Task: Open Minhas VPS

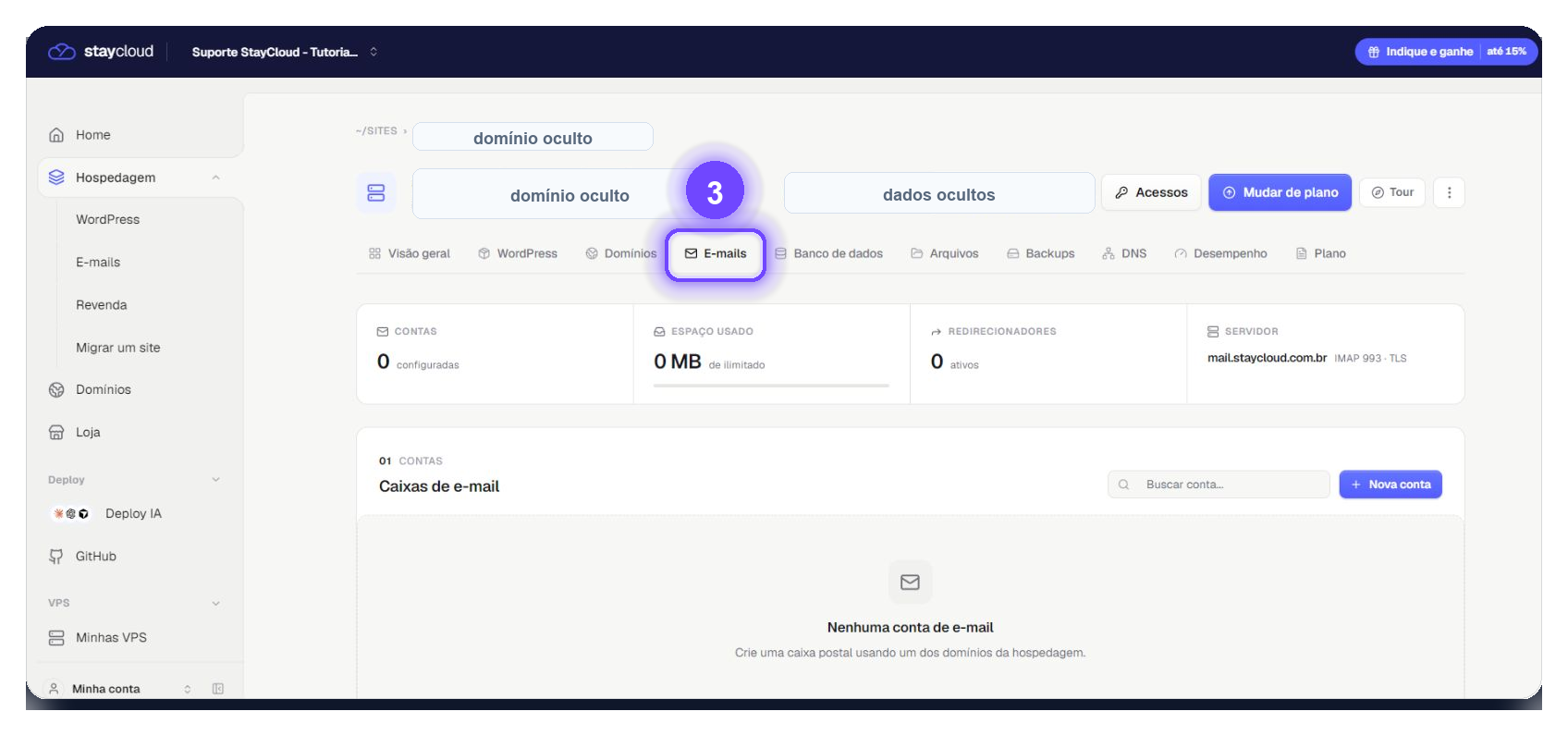Action: (x=111, y=638)
